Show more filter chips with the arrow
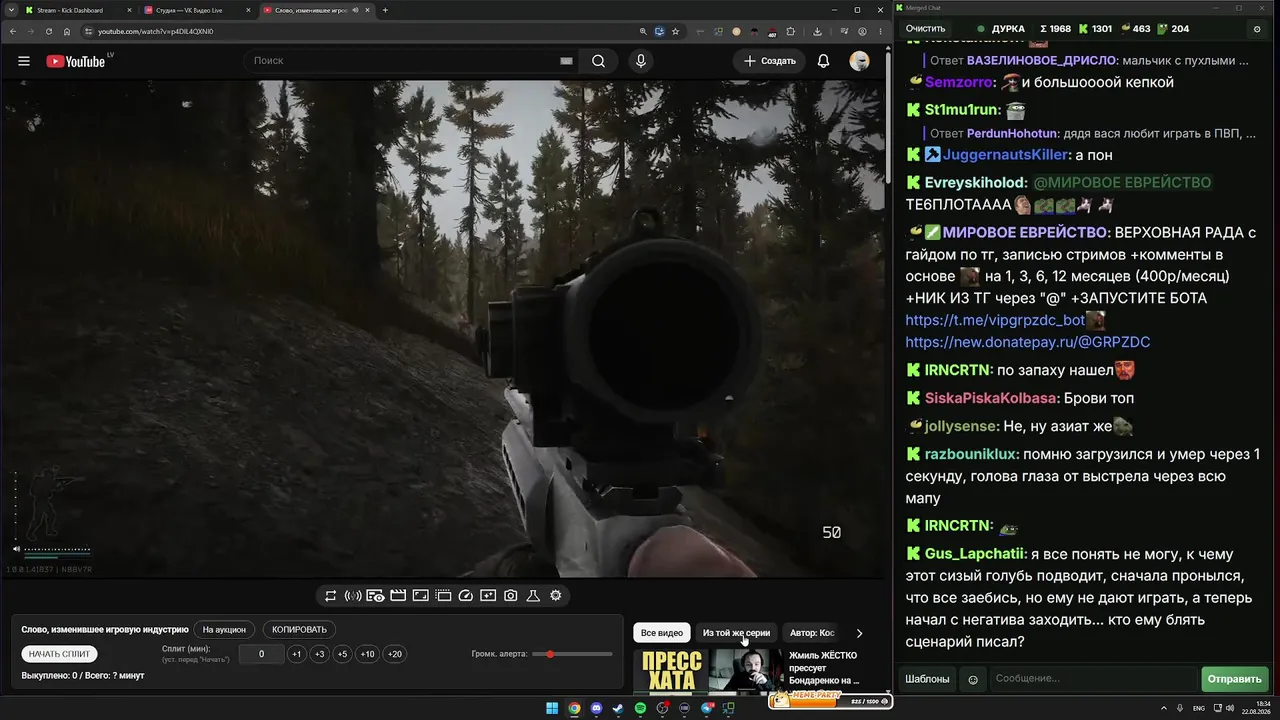 pos(859,633)
